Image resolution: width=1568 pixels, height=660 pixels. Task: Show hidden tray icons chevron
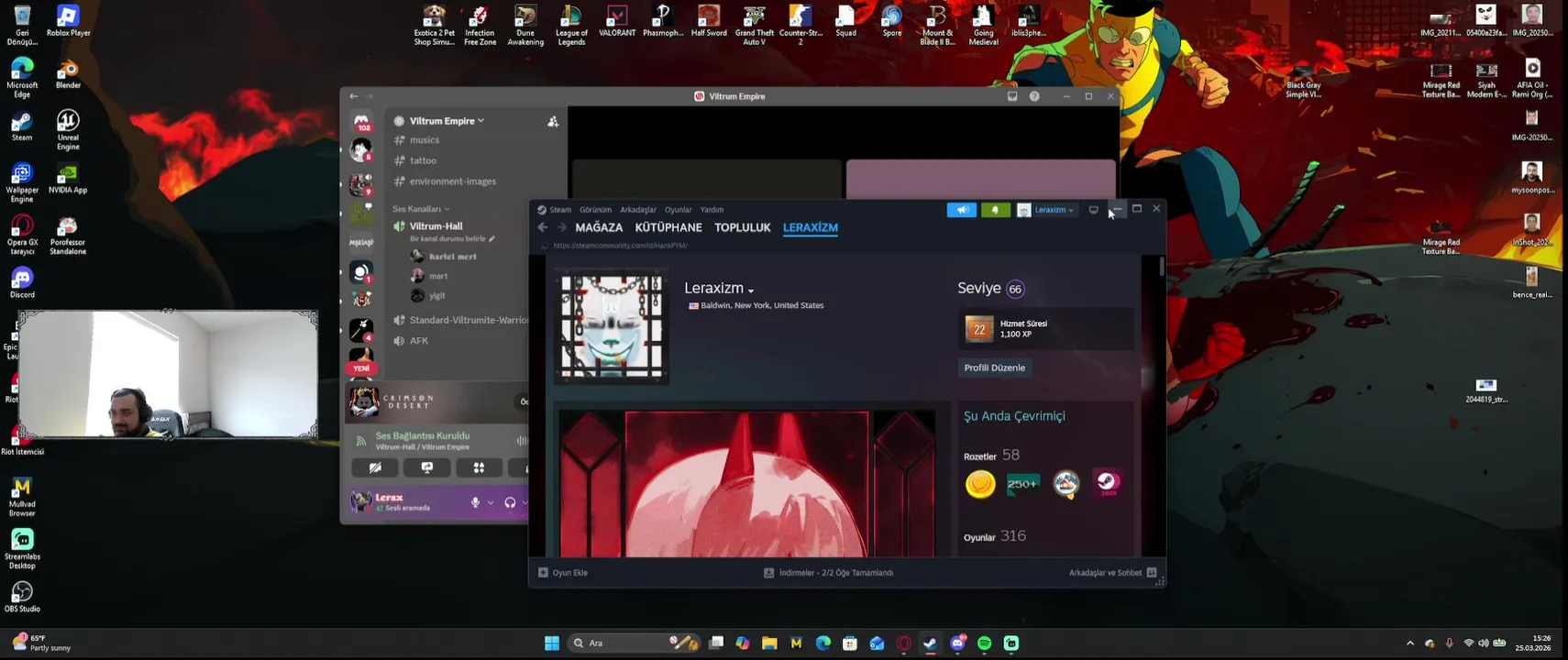[x=1410, y=643]
